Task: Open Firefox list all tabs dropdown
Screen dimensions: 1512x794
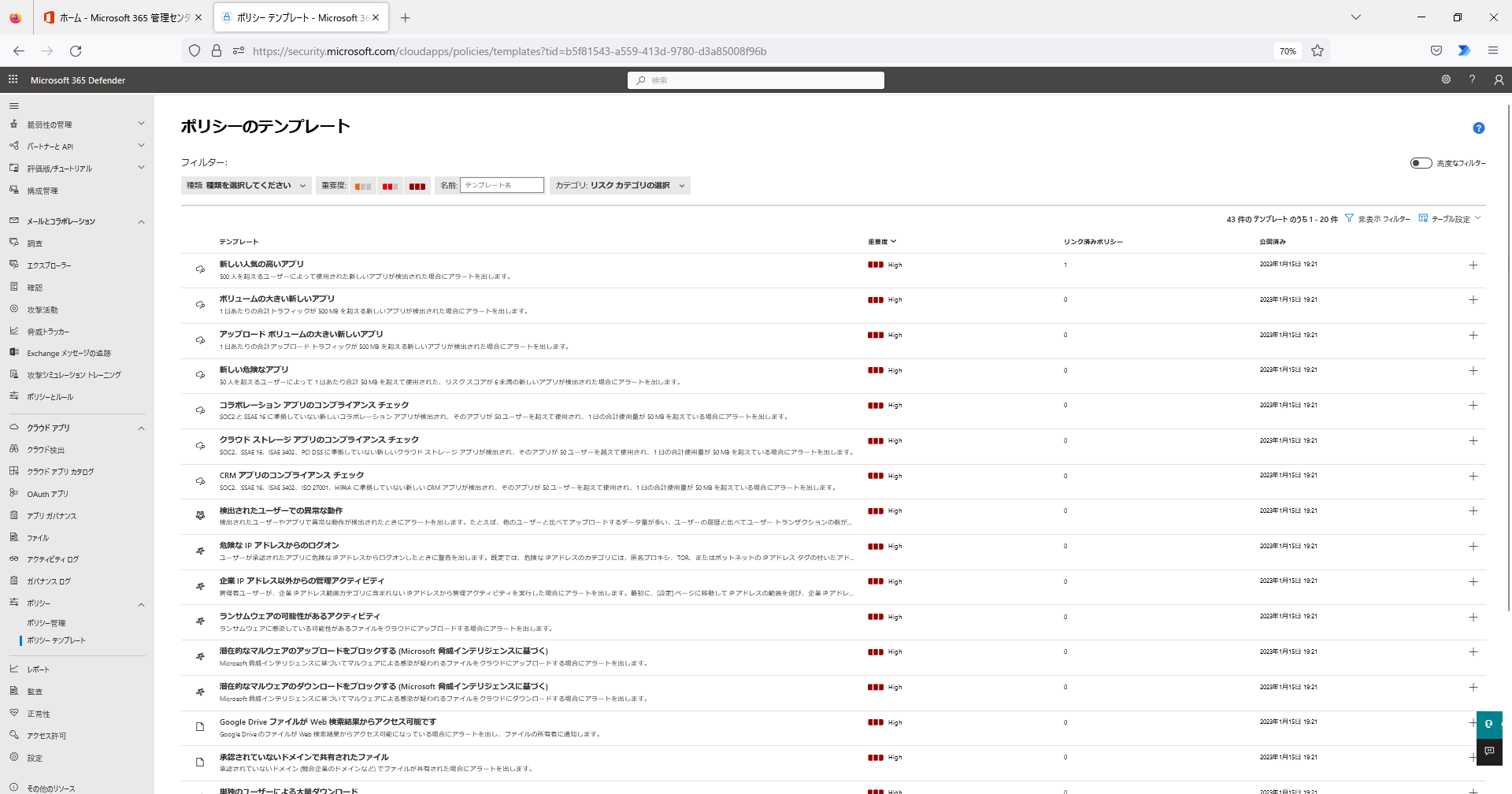Action: (1355, 17)
